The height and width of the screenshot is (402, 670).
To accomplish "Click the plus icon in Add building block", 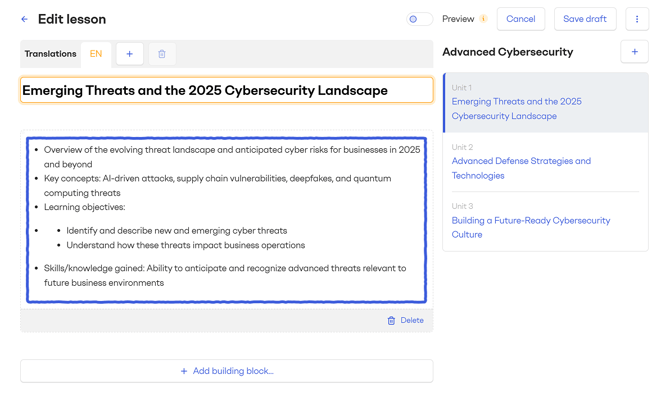I will [184, 371].
